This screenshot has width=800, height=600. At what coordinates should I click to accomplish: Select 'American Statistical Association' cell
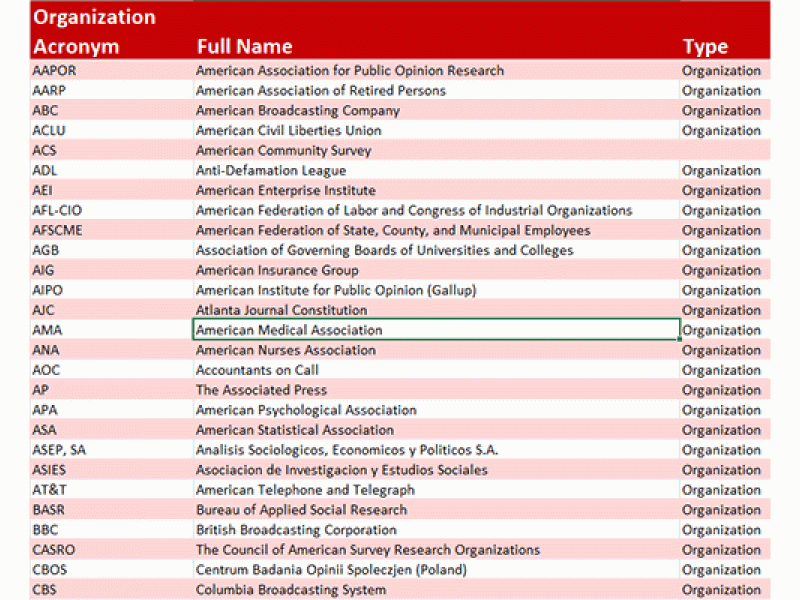pos(436,430)
